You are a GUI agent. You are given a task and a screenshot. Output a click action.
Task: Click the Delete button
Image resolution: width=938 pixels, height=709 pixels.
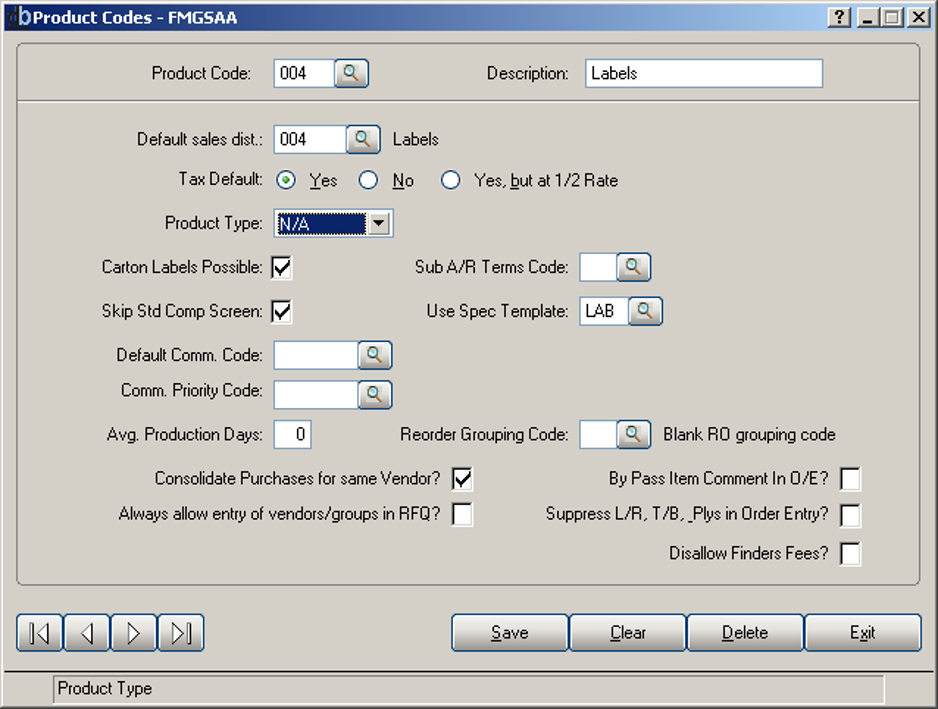[745, 633]
